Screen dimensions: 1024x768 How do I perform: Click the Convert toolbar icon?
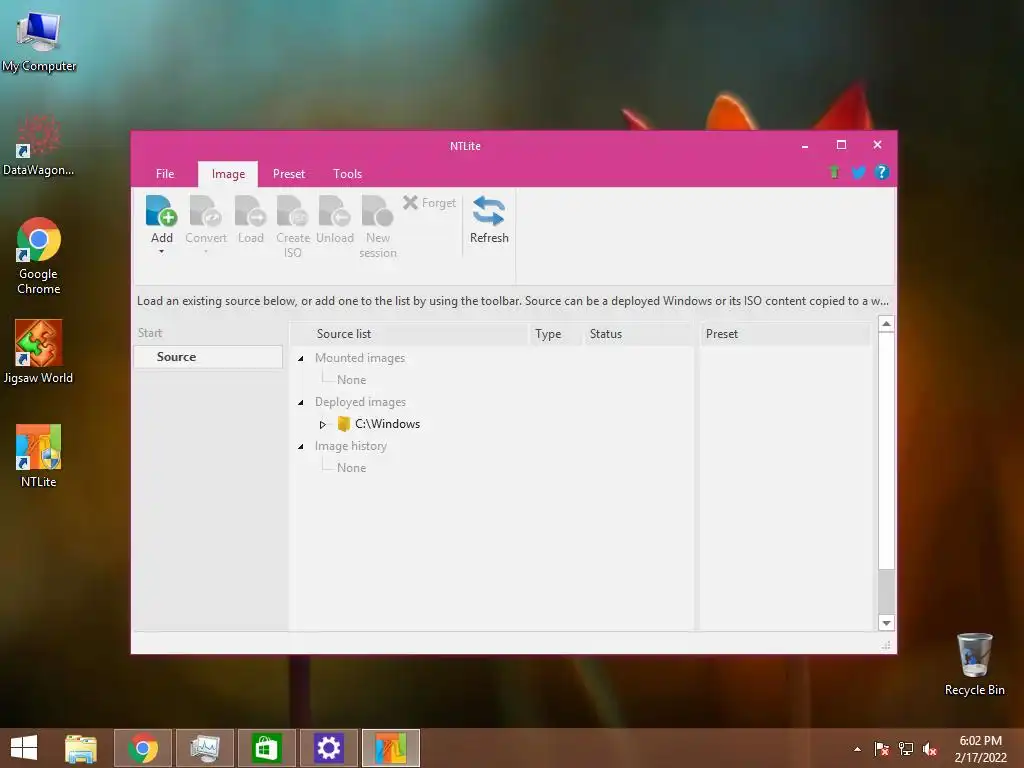pos(206,212)
